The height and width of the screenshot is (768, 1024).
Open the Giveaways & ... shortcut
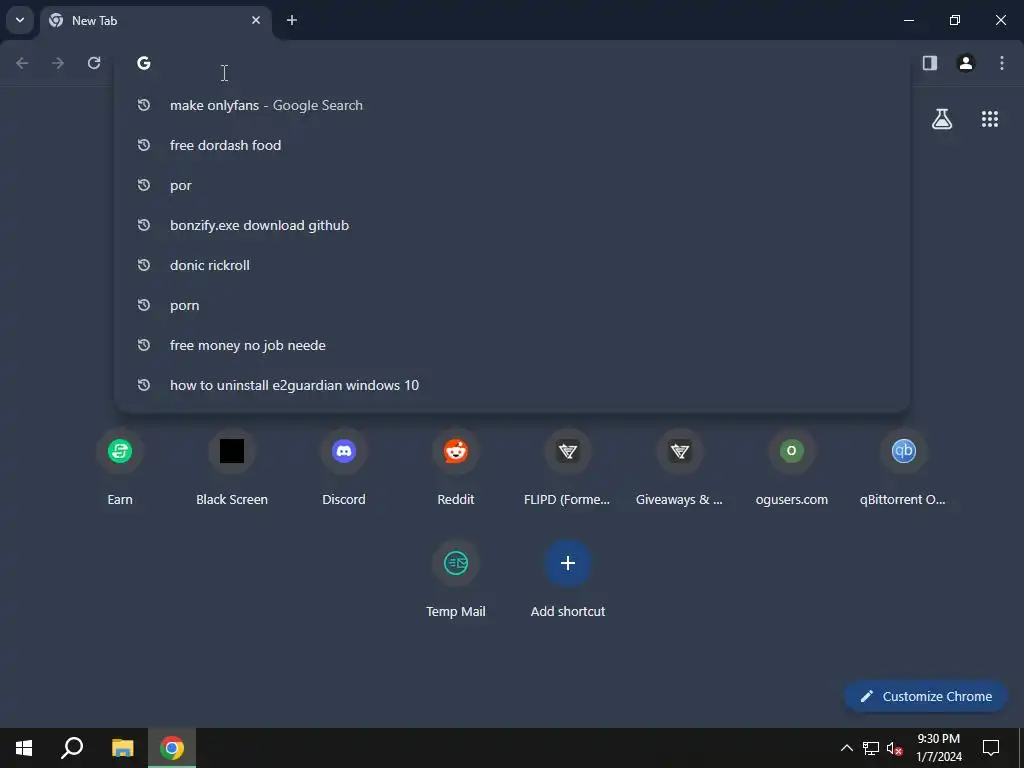click(680, 468)
